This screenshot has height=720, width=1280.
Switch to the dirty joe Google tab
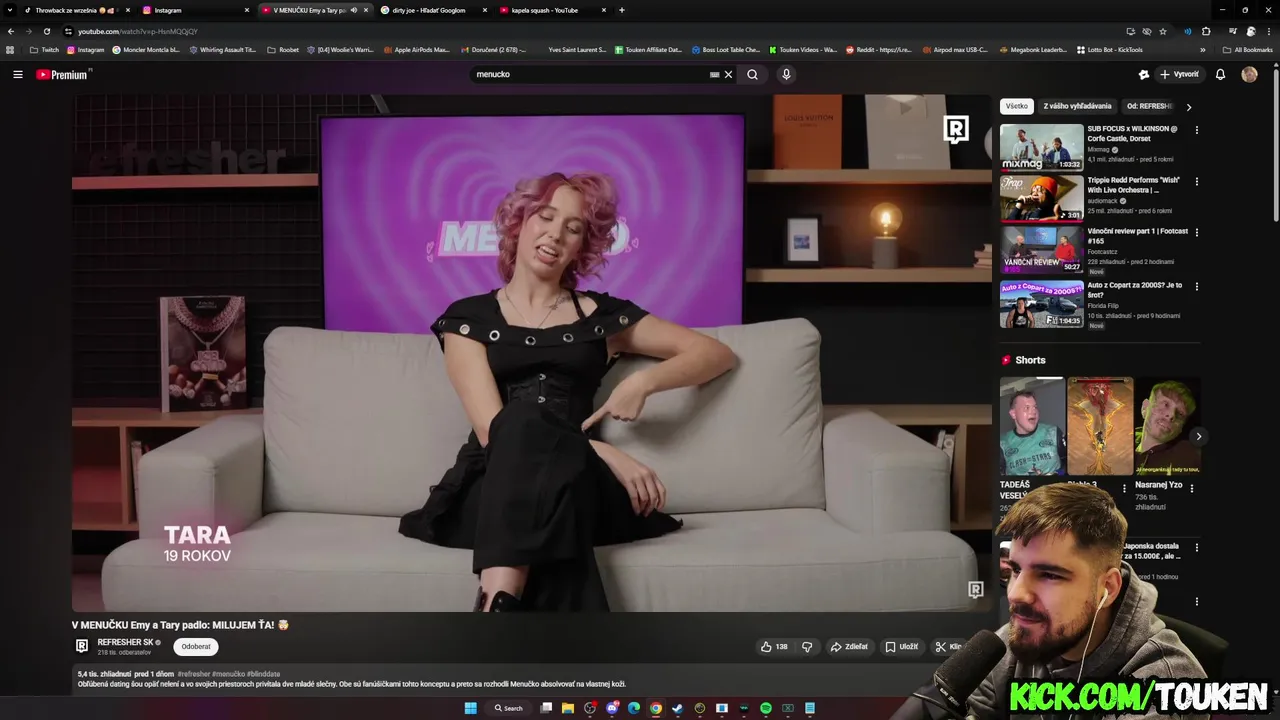[433, 10]
